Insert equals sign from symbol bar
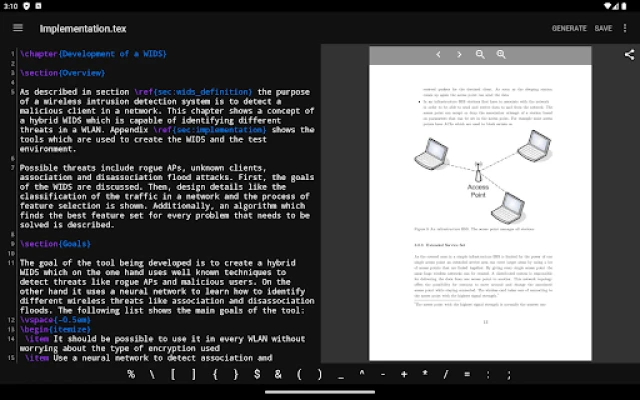The width and height of the screenshot is (640, 400). [x=467, y=374]
